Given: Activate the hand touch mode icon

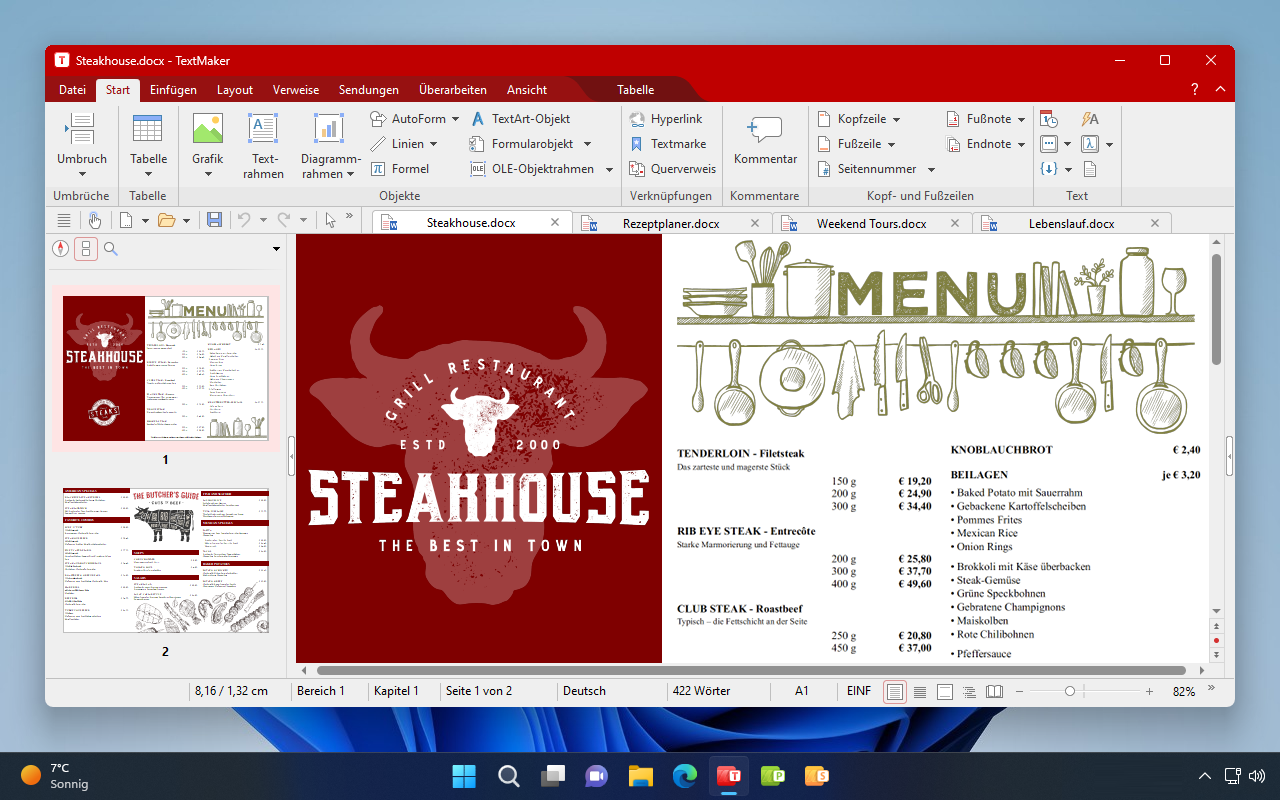Looking at the screenshot, I should (94, 220).
